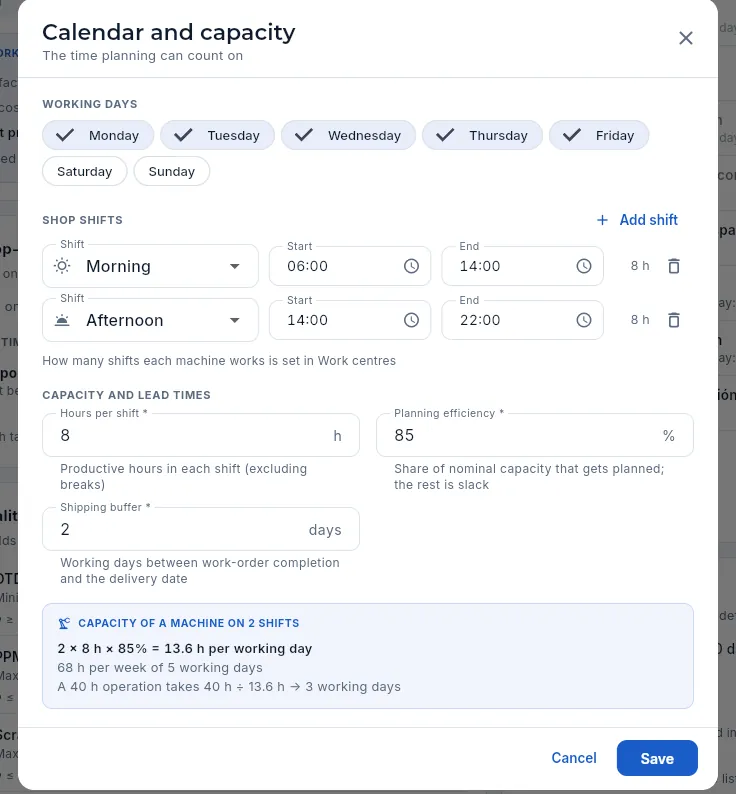This screenshot has height=794, width=736.
Task: Open clock picker for Afternoon end time
Action: [584, 320]
